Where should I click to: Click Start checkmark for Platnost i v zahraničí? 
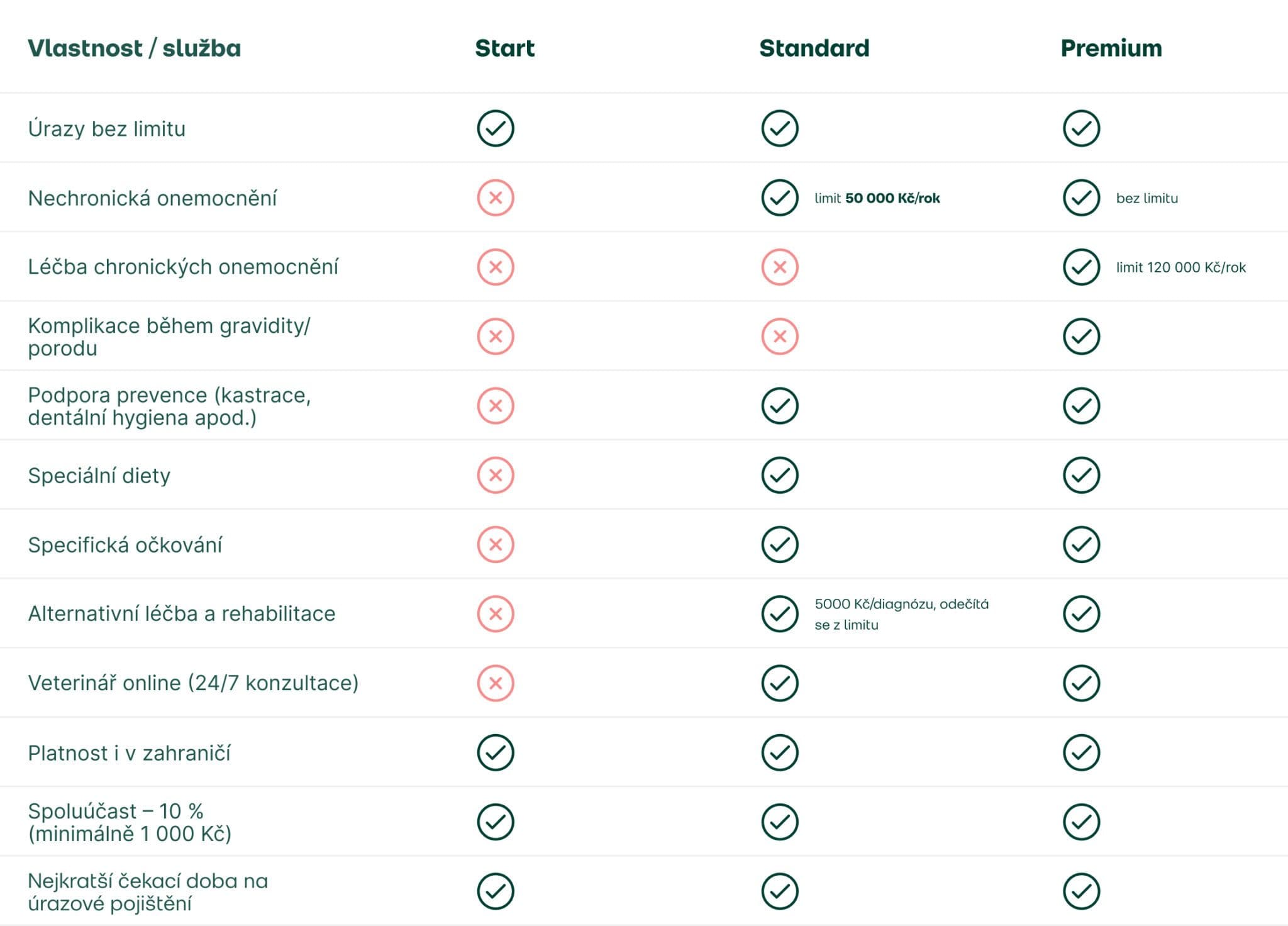click(496, 752)
